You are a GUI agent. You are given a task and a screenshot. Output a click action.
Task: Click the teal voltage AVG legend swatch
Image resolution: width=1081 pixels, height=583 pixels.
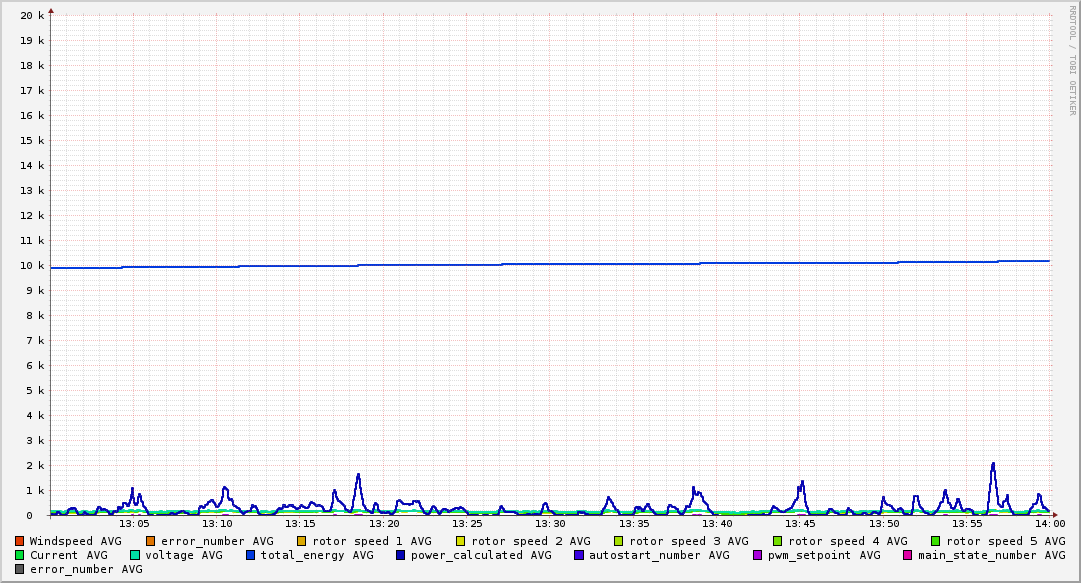coord(135,555)
